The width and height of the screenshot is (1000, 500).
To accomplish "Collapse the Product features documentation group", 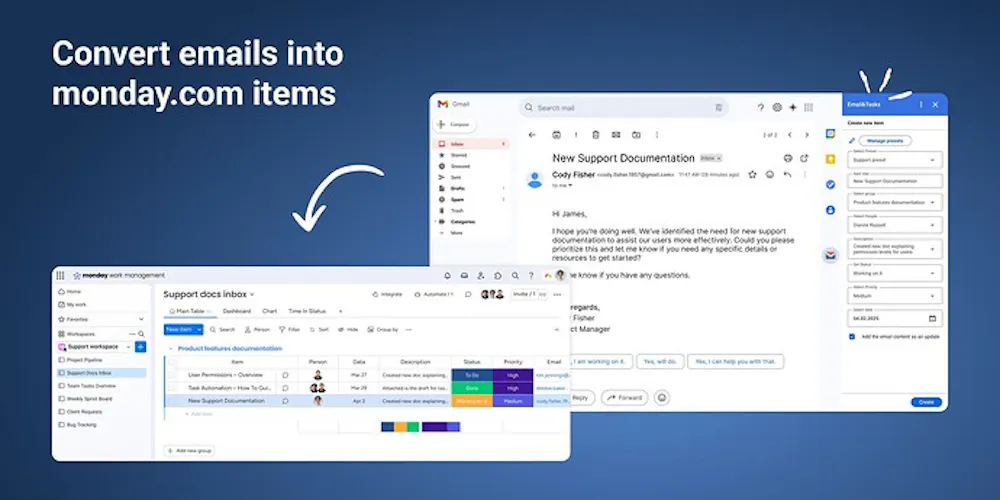I will point(170,349).
